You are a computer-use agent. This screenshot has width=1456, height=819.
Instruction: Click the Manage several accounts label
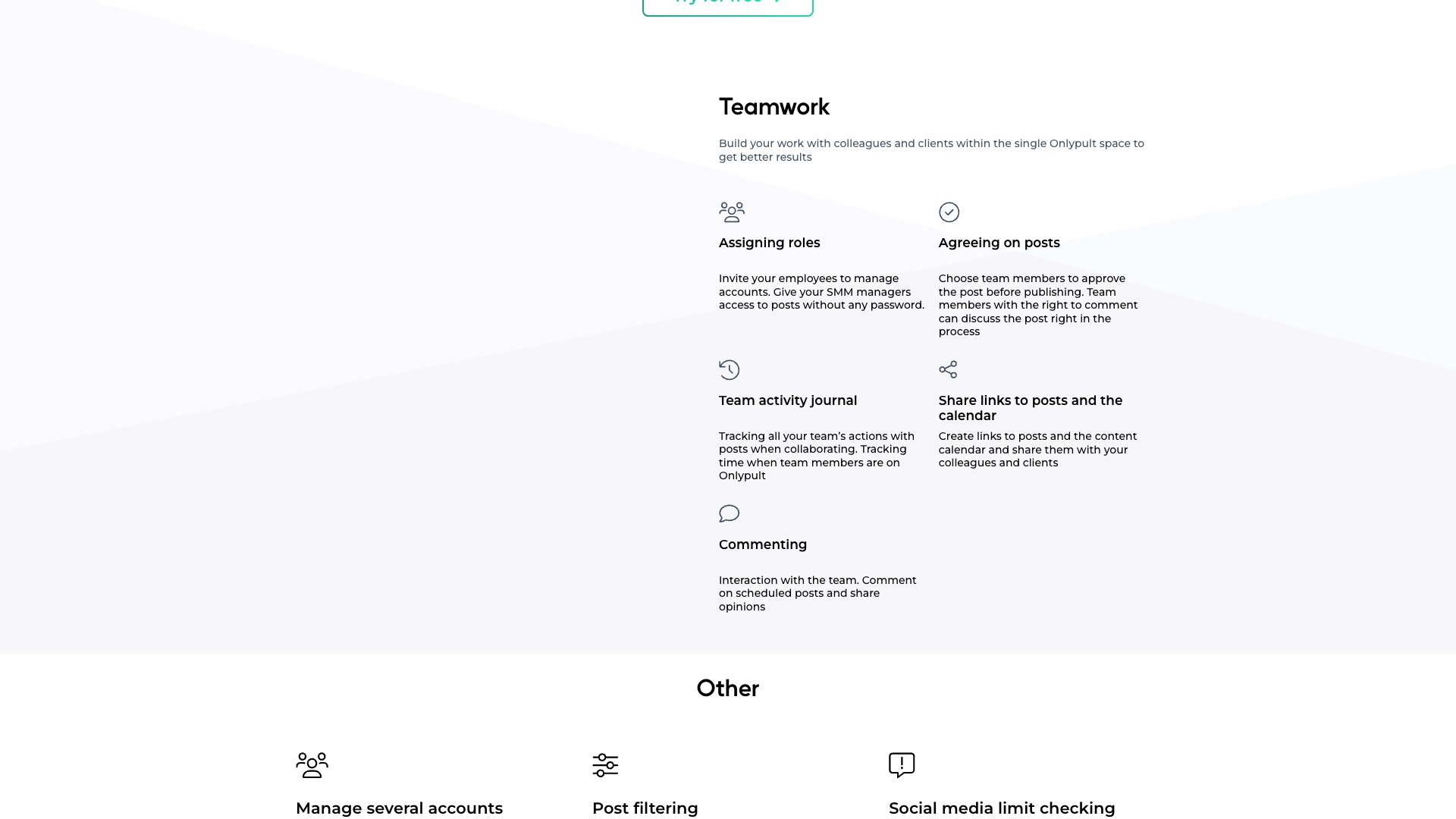399,808
